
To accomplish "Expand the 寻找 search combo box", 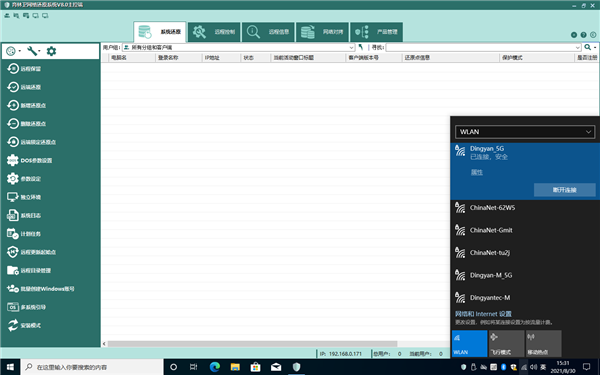I will [577, 47].
